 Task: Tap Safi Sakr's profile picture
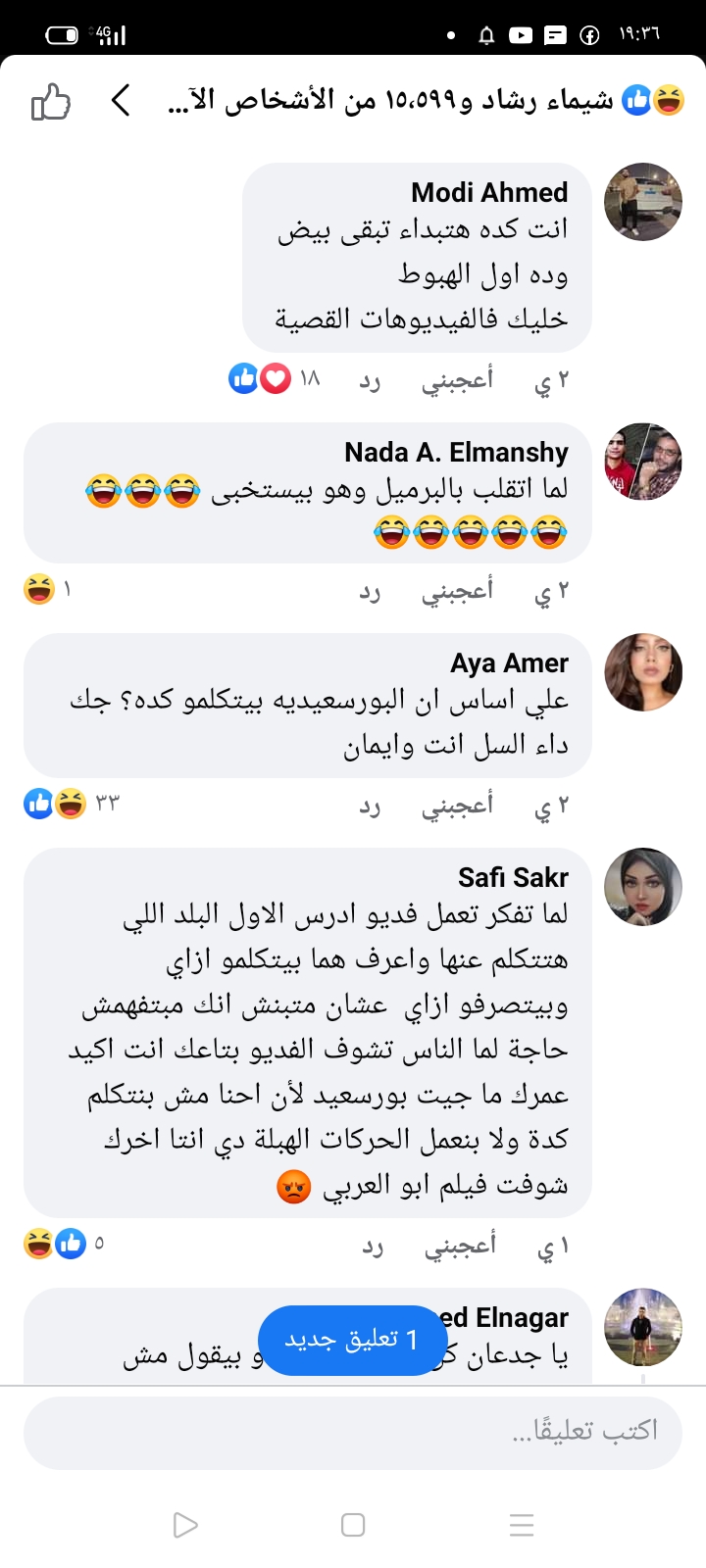(x=643, y=887)
